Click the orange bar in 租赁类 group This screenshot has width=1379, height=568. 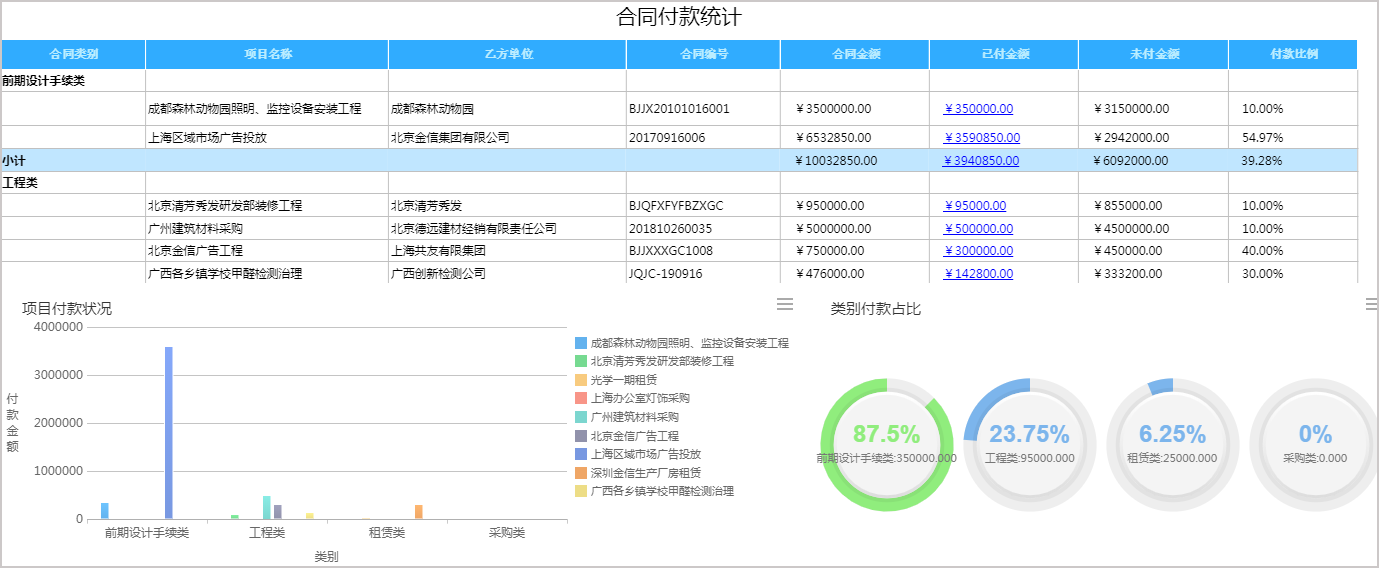pos(418,512)
